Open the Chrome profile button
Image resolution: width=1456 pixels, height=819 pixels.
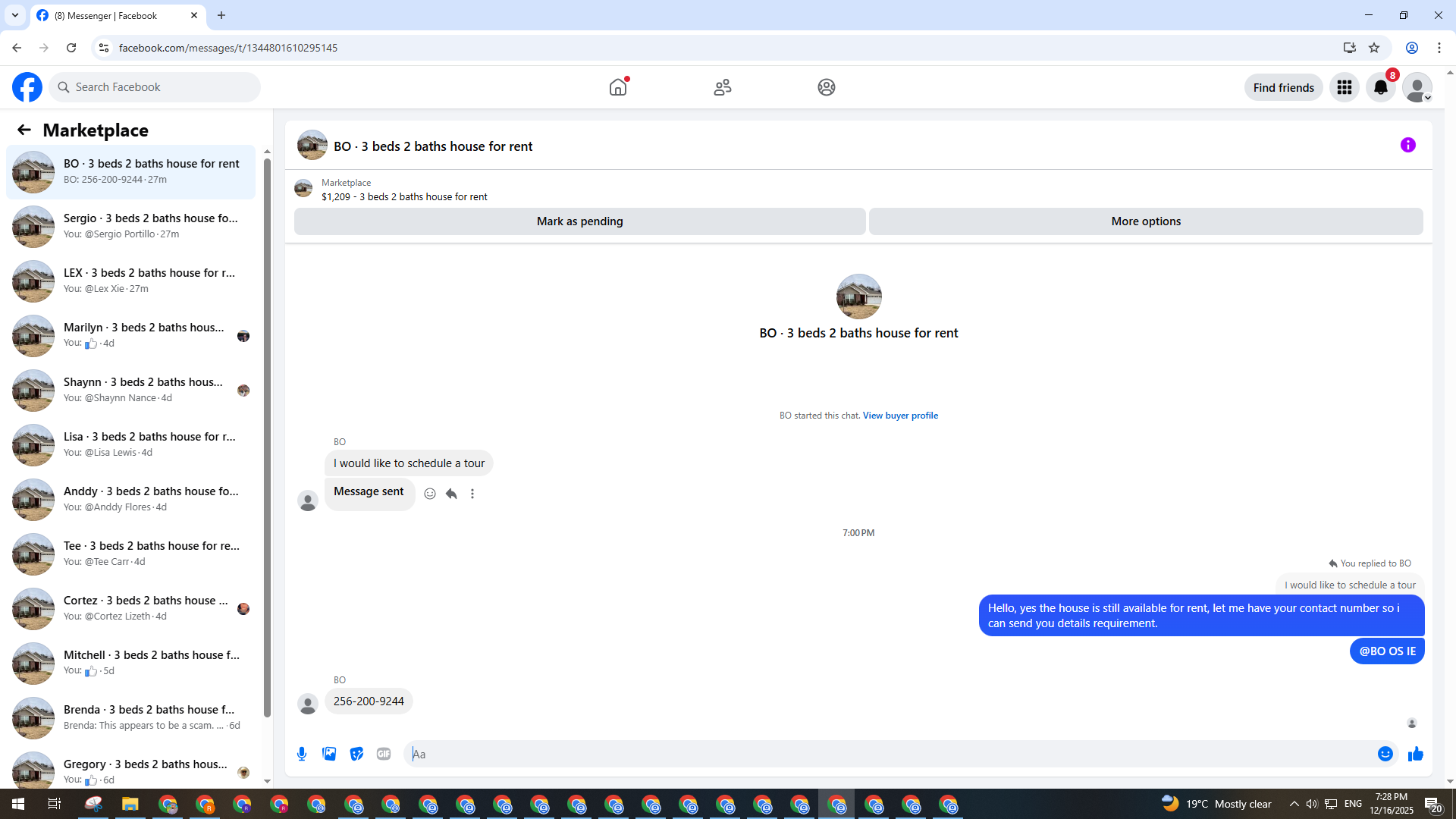click(x=1412, y=48)
